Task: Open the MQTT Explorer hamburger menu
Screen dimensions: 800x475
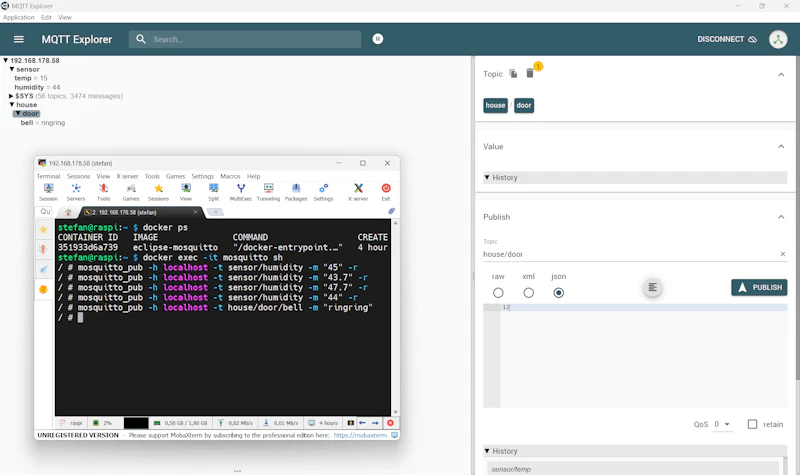Action: 18,39
